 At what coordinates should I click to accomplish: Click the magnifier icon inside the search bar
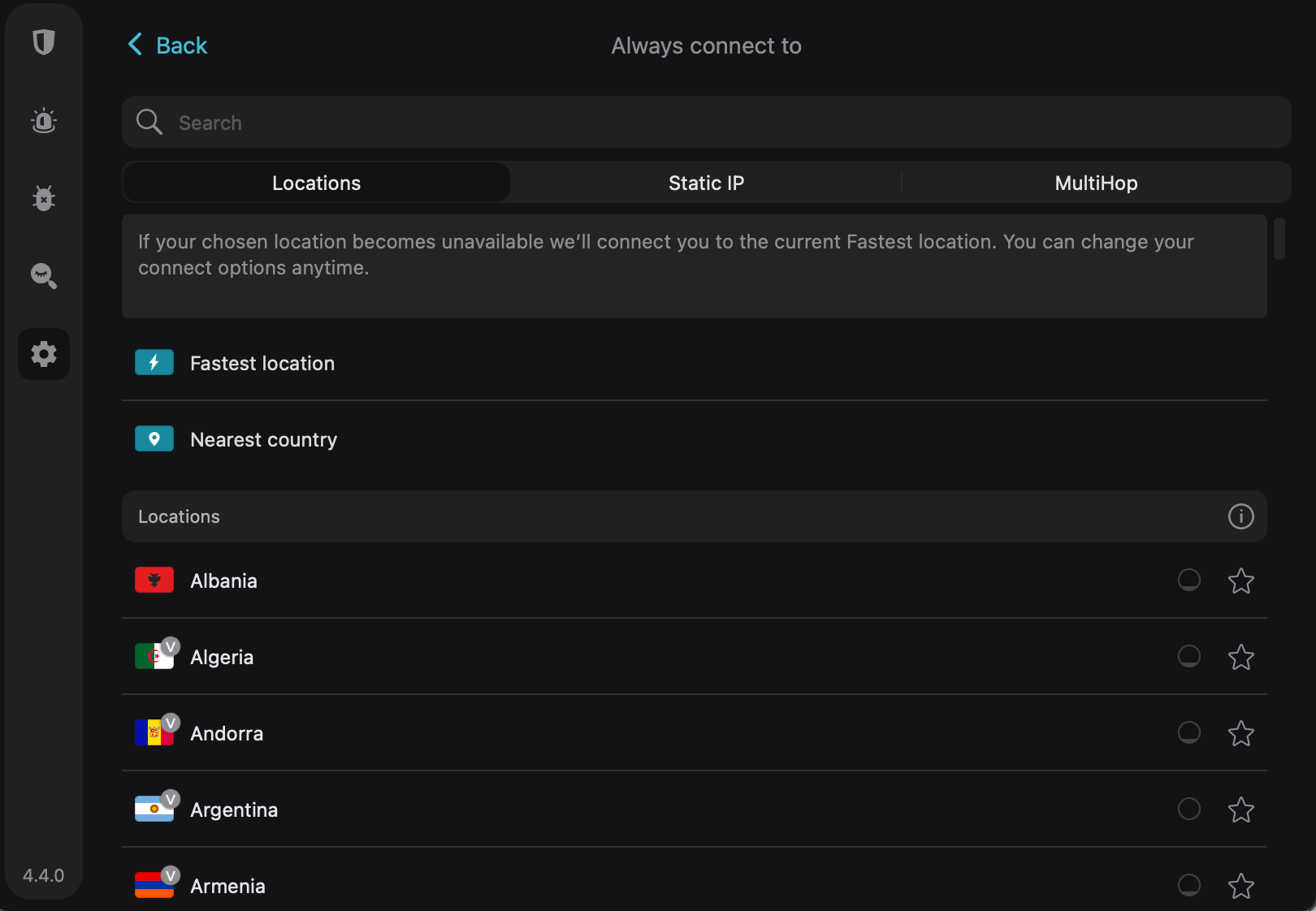point(149,122)
